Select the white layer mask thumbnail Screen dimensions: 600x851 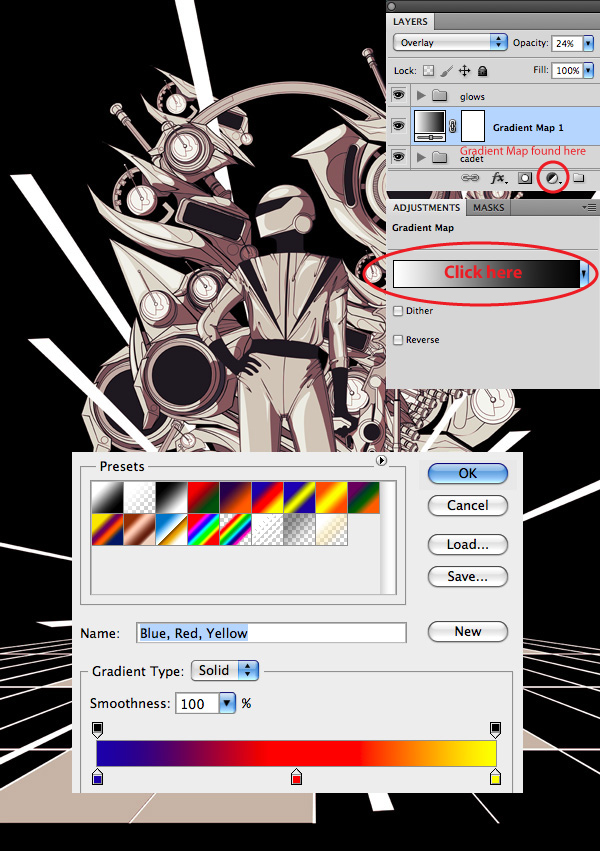(x=473, y=126)
